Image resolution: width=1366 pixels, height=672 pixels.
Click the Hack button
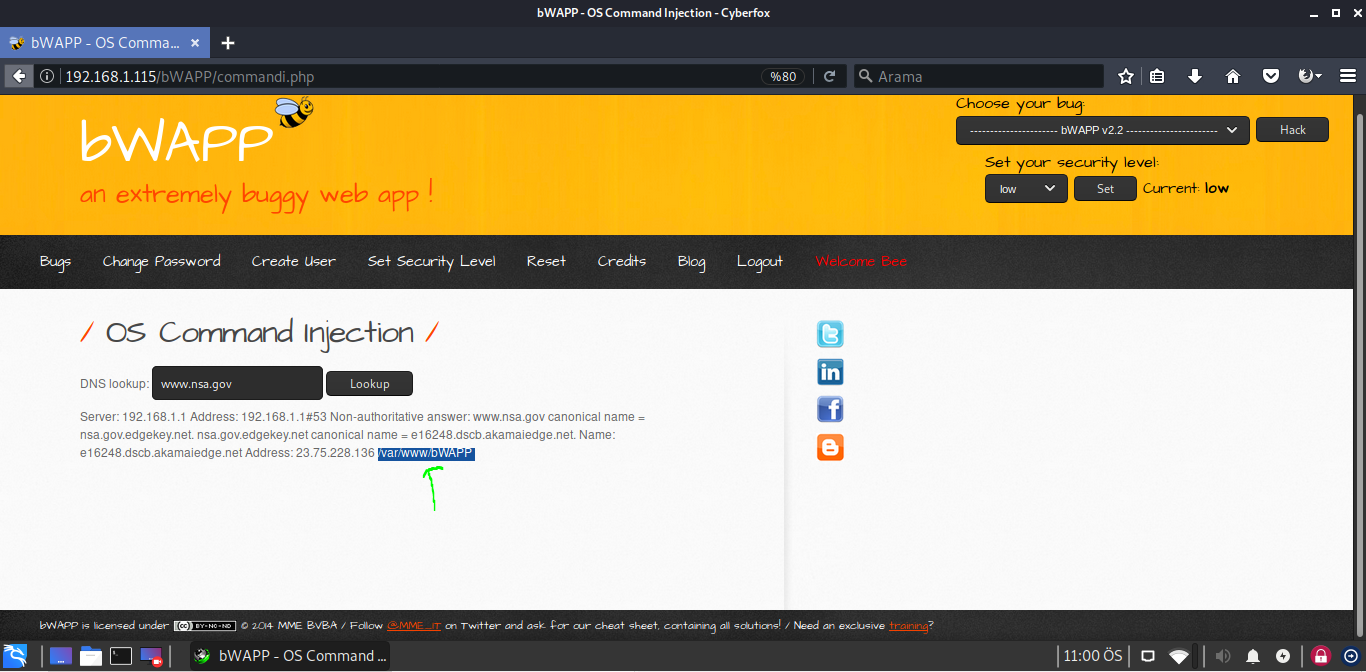click(1292, 130)
